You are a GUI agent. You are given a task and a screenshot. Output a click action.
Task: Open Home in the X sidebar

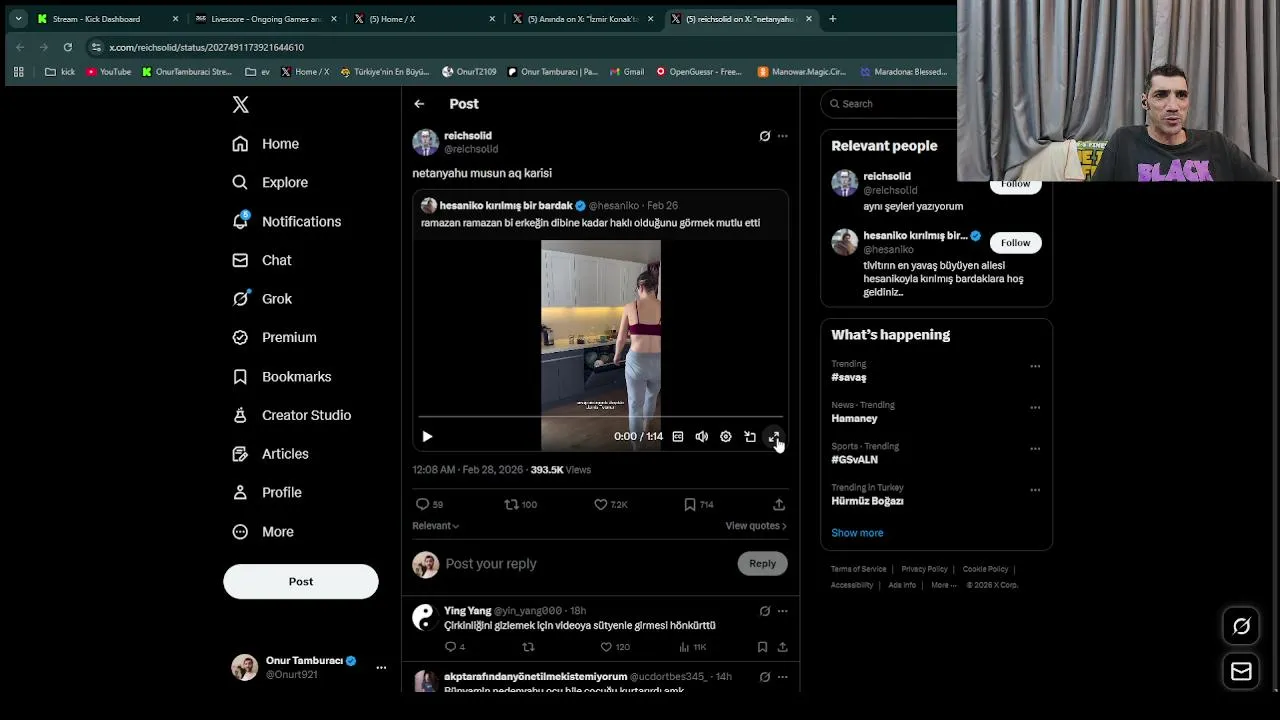[266, 144]
